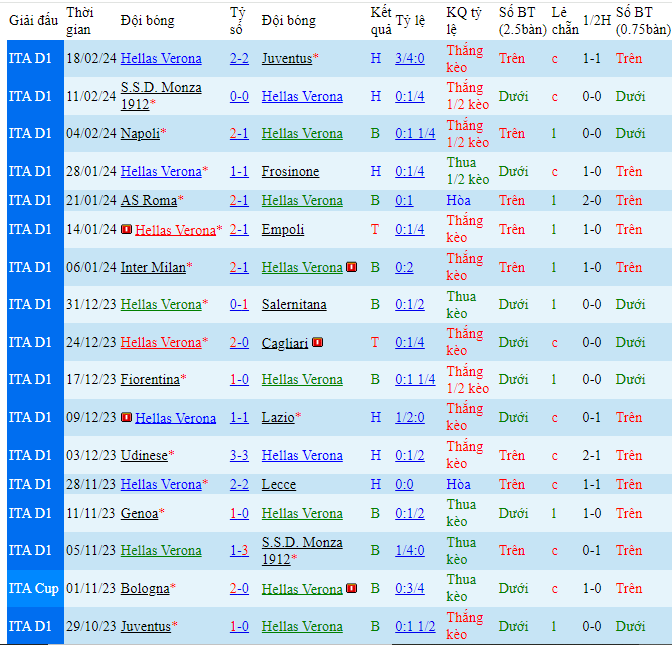Select the Genoa team link
Viewport: 672px width, 645px height.
click(139, 514)
